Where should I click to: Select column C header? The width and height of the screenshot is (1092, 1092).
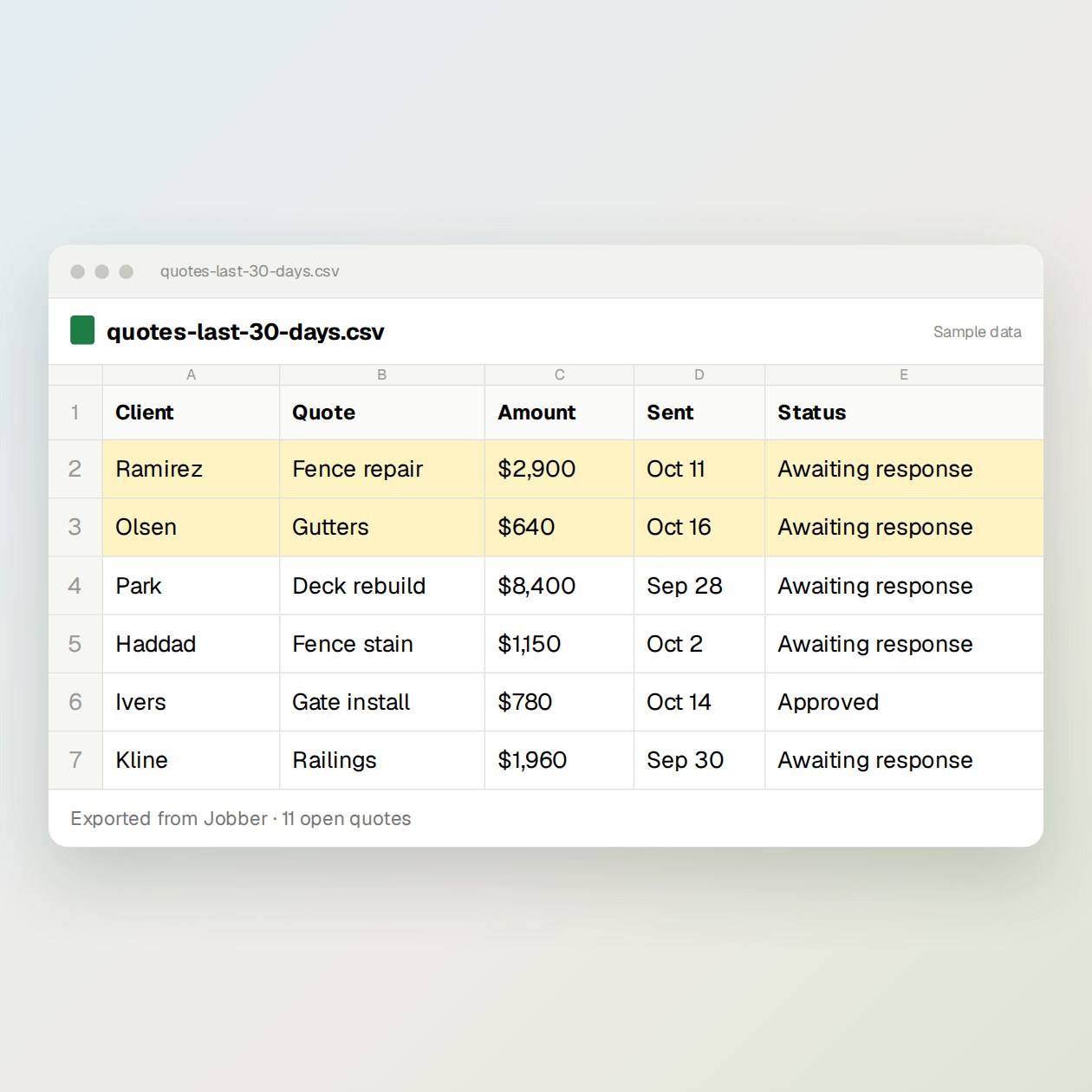pyautogui.click(x=559, y=374)
